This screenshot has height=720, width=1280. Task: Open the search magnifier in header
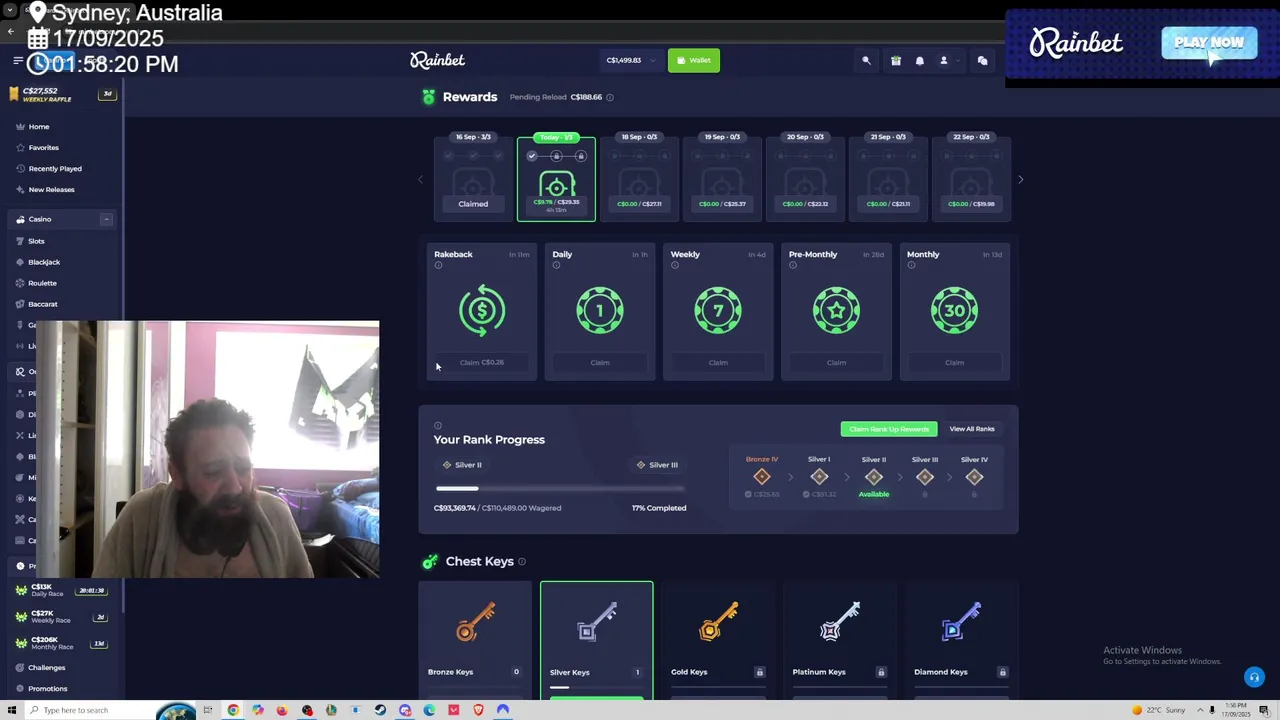pos(866,61)
